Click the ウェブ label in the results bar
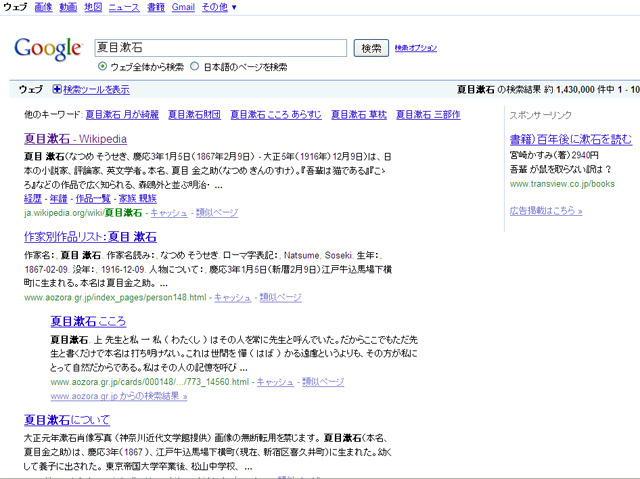Image resolution: width=640 pixels, height=479 pixels. (x=31, y=89)
